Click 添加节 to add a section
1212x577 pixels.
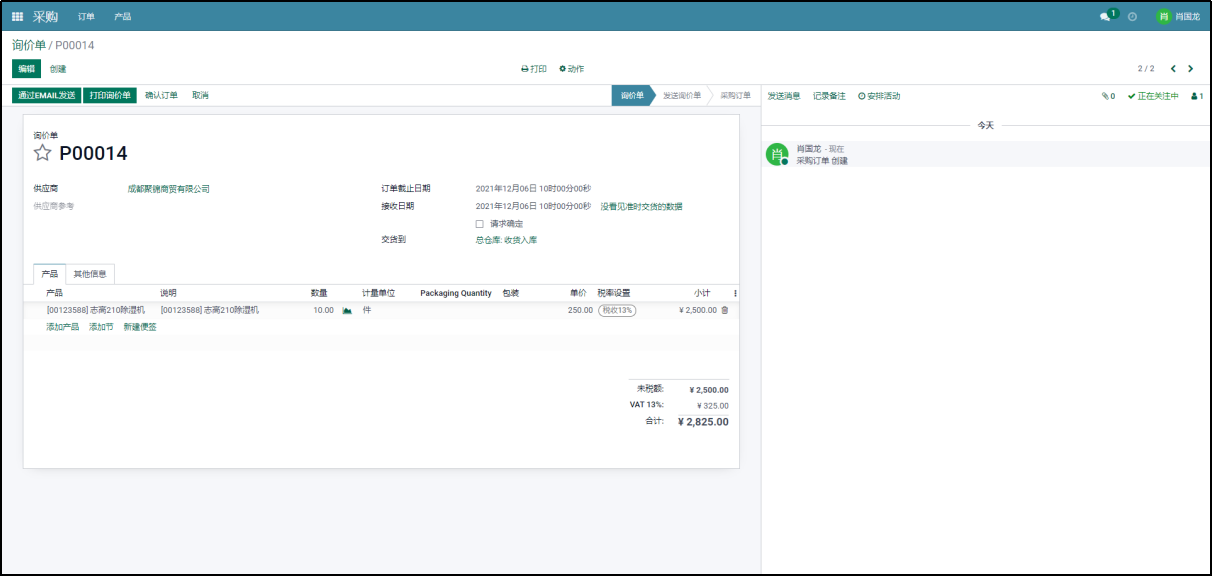[101, 327]
